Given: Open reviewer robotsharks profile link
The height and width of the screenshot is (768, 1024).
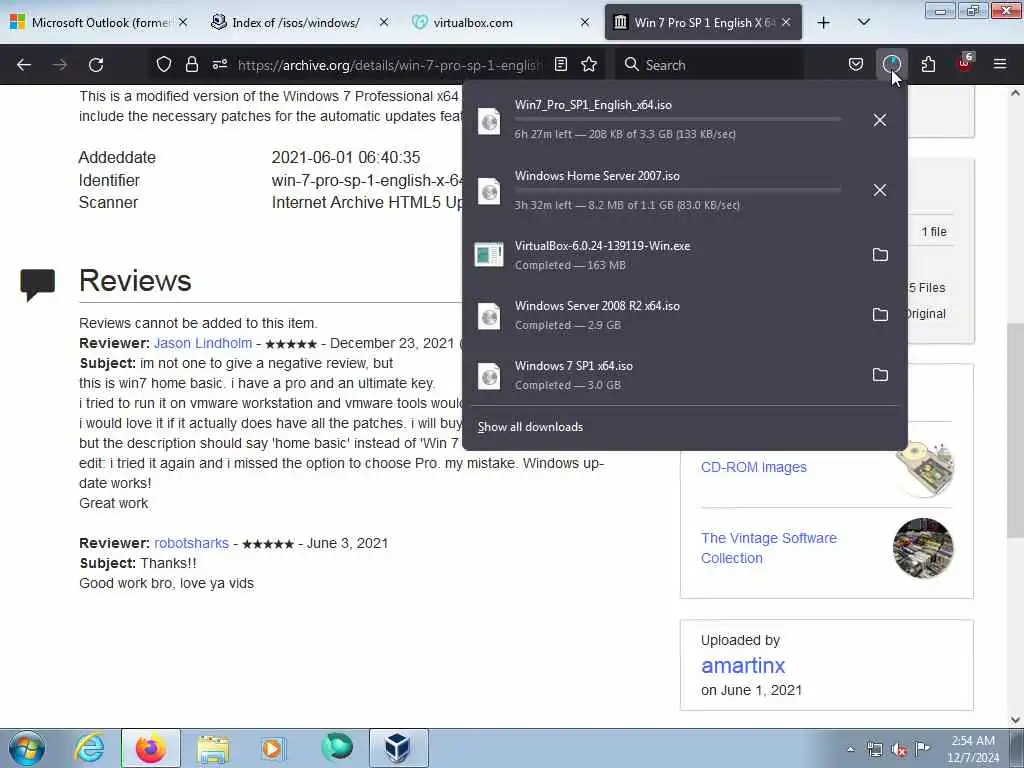Looking at the screenshot, I should click(191, 543).
